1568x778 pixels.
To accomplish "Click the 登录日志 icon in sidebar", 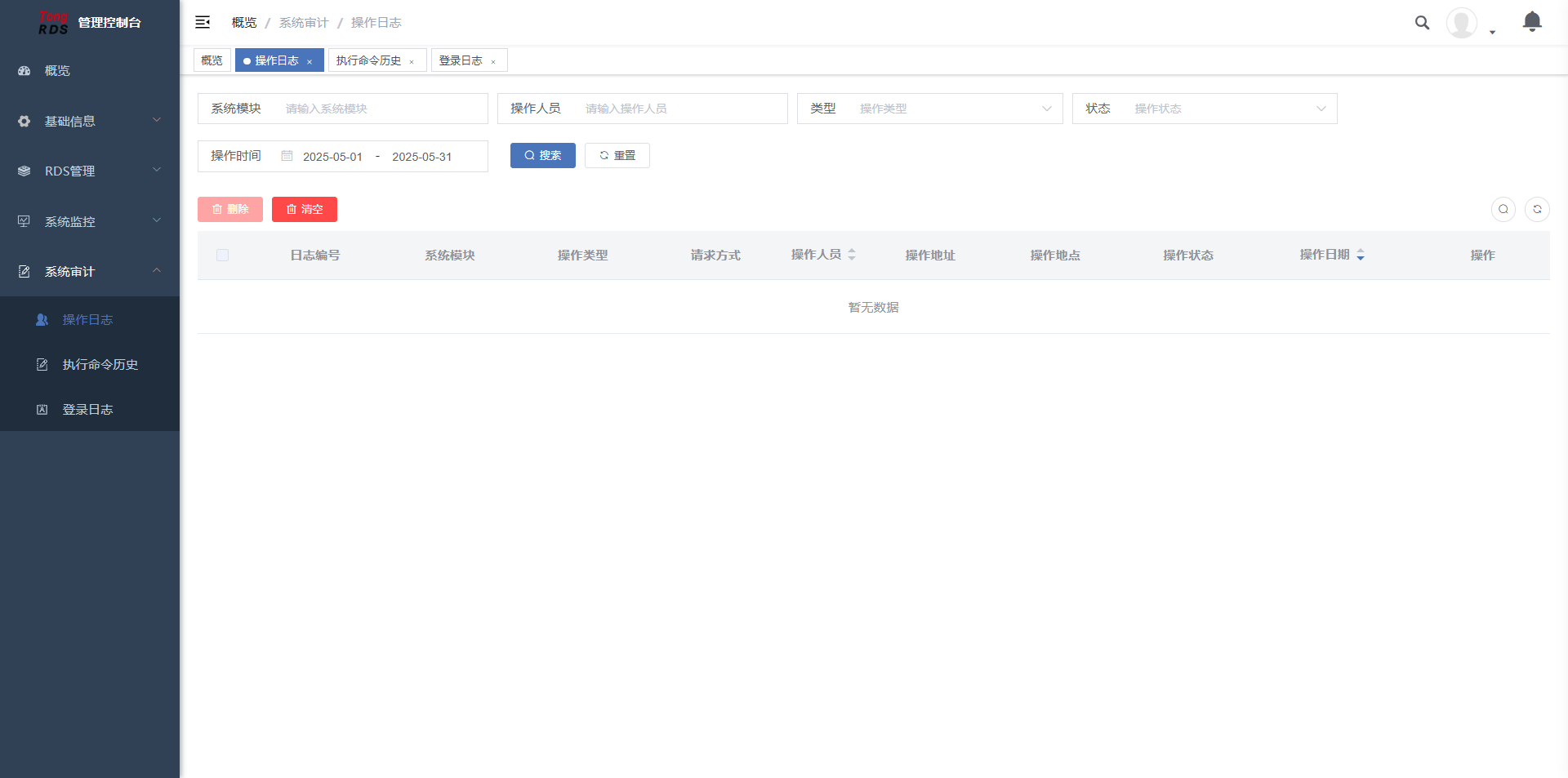I will tap(42, 410).
